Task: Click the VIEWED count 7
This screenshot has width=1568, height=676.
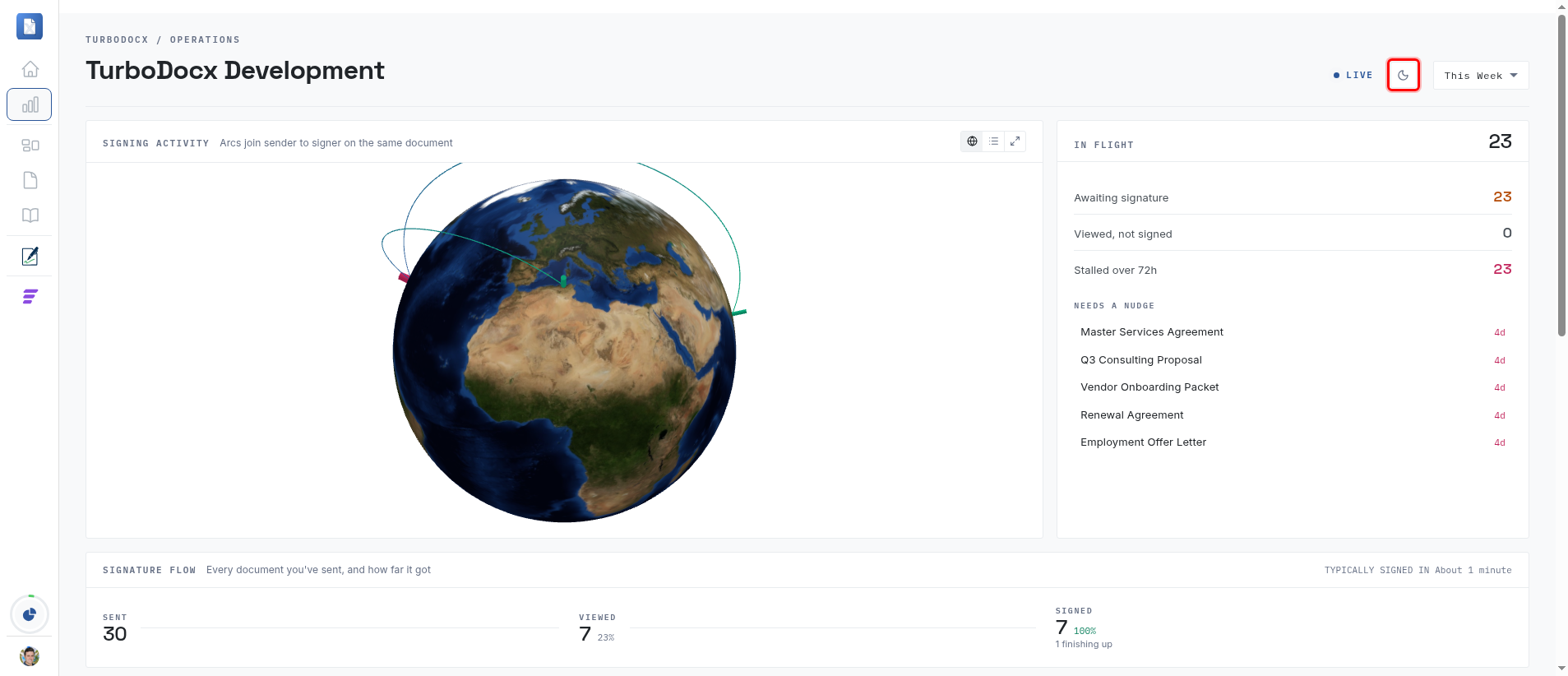Action: coord(585,634)
